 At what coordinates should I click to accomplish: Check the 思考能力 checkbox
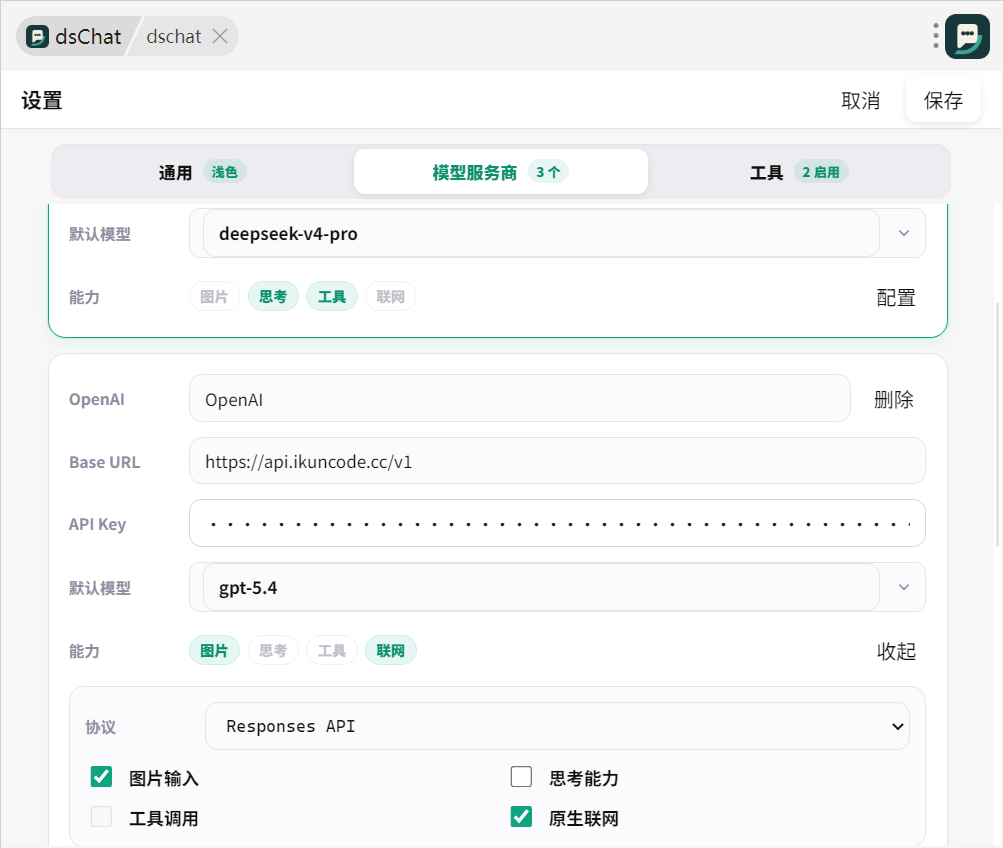[x=521, y=777]
